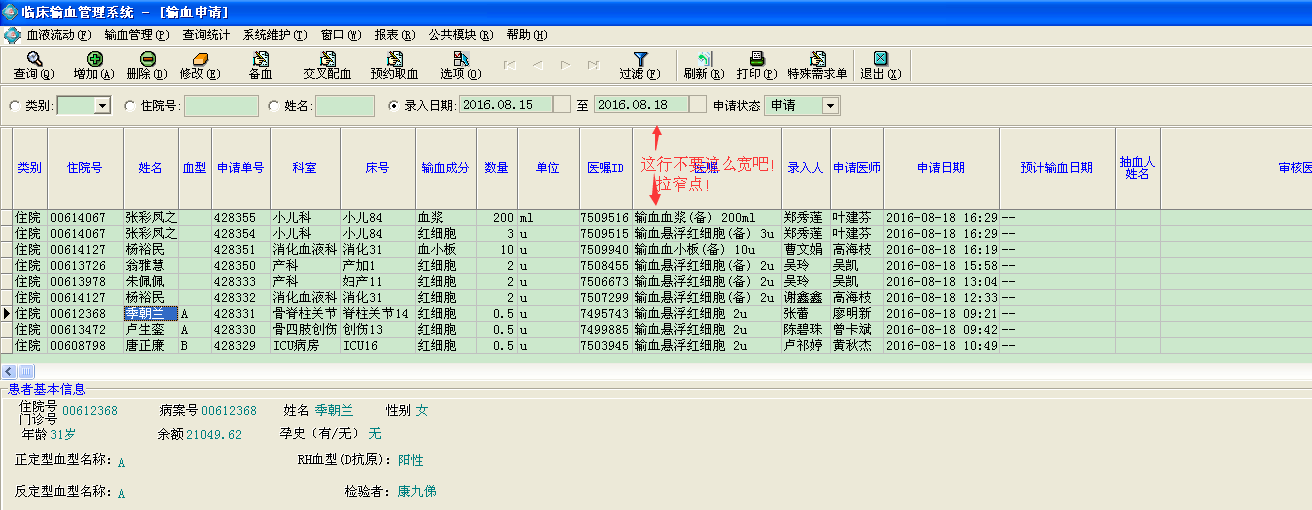Screen dimensions: 1312x510
Task: Click the end date field 2016.08.18
Action: point(642,104)
